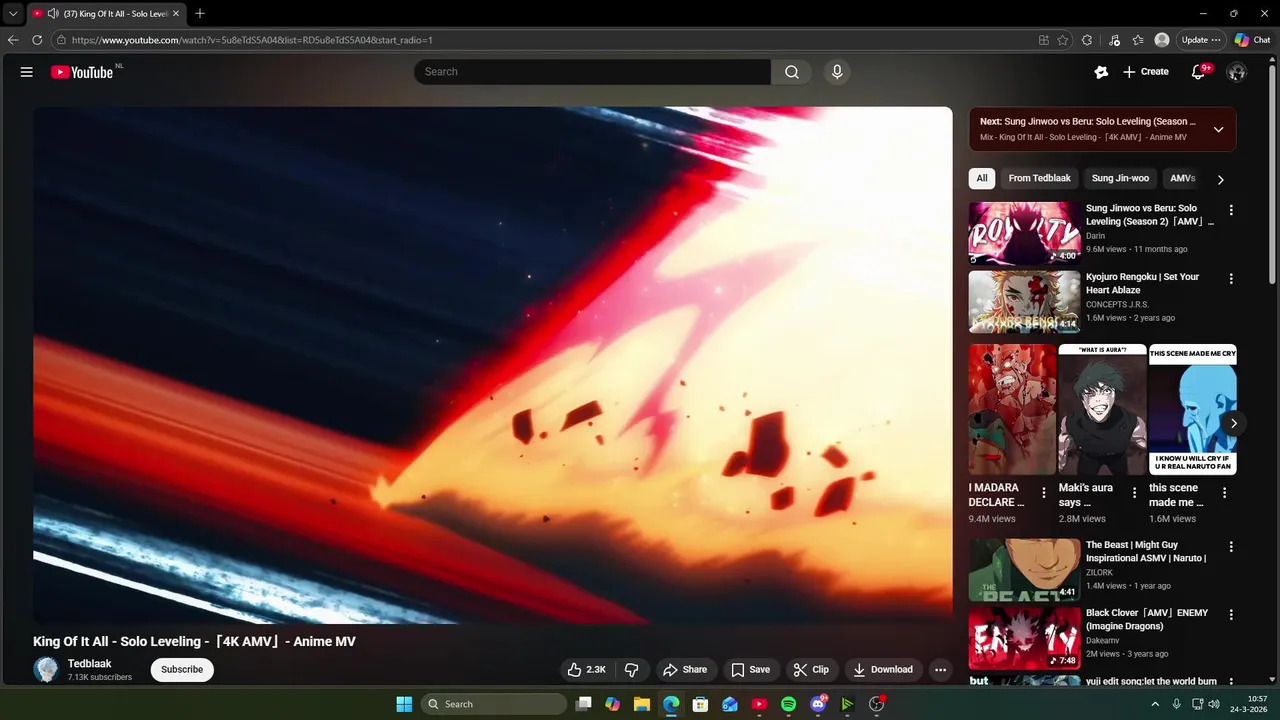The height and width of the screenshot is (720, 1280).
Task: Start voice search with the microphone
Action: coord(837,72)
